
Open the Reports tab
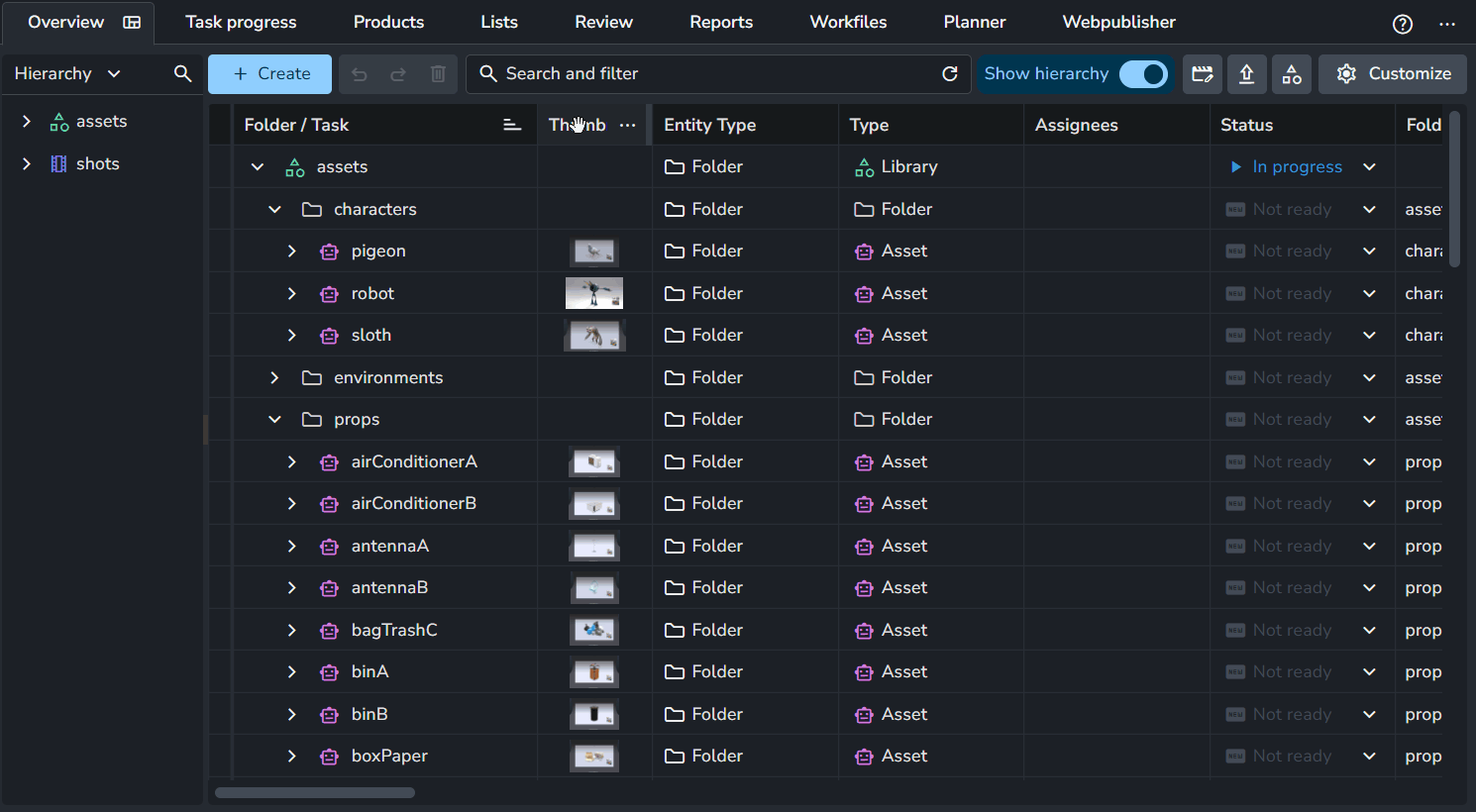[721, 22]
